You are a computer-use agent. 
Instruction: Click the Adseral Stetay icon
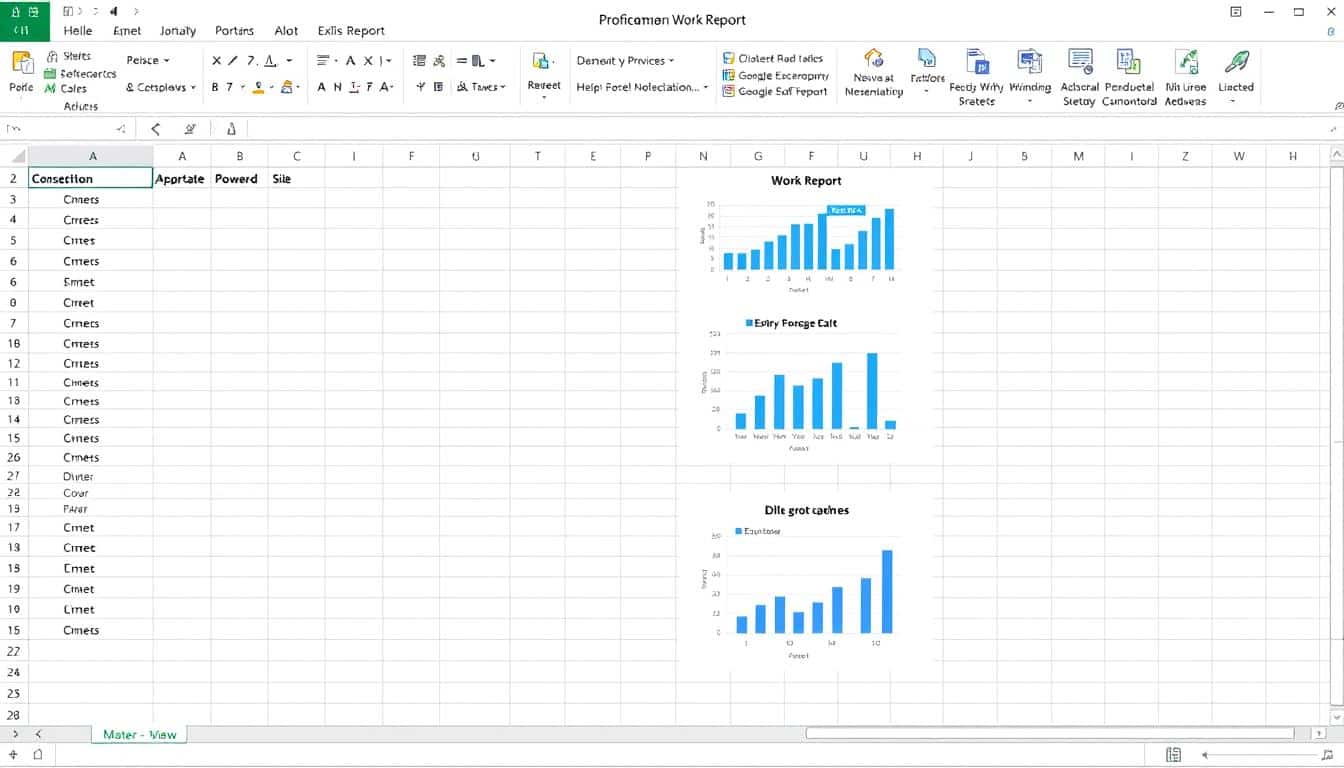1079,61
